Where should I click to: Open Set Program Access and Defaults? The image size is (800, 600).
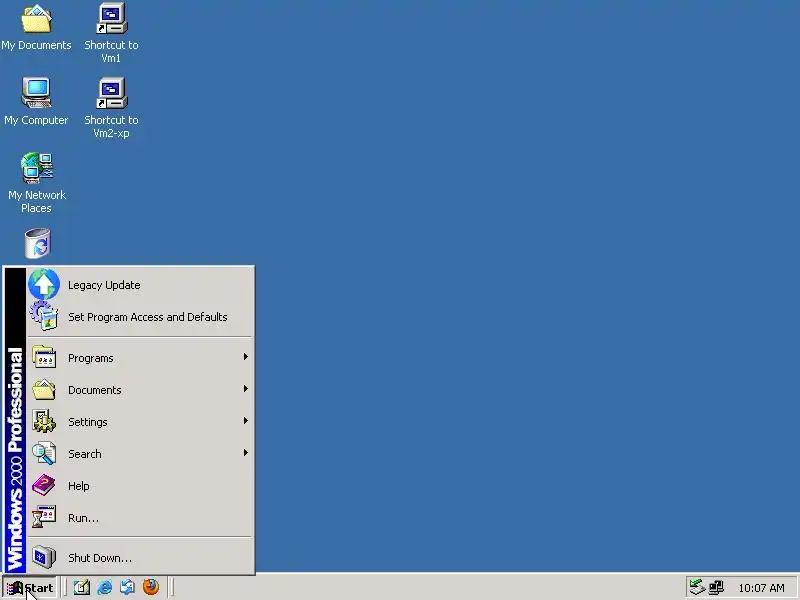click(x=140, y=317)
